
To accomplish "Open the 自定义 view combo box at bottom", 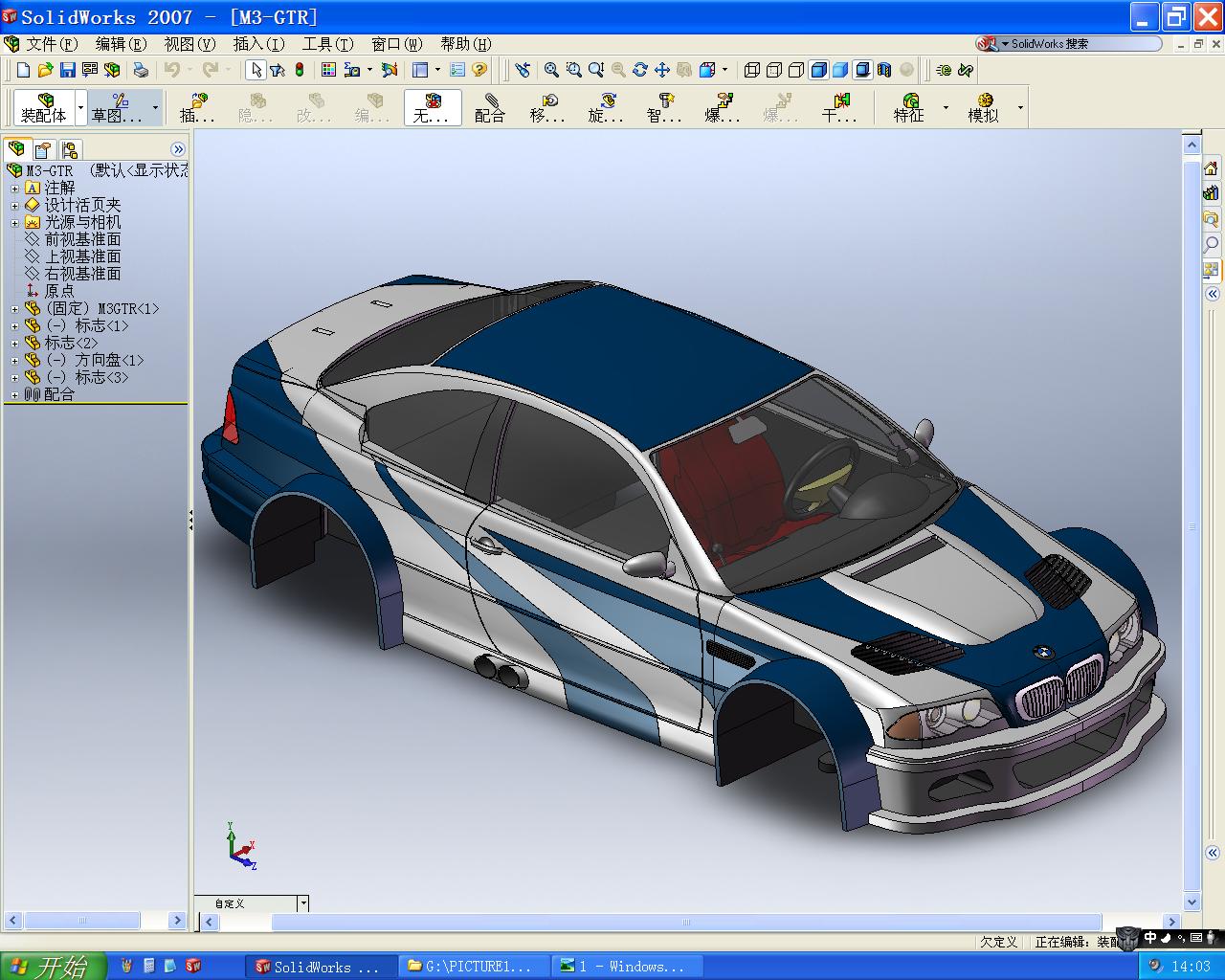I will pos(252,903).
